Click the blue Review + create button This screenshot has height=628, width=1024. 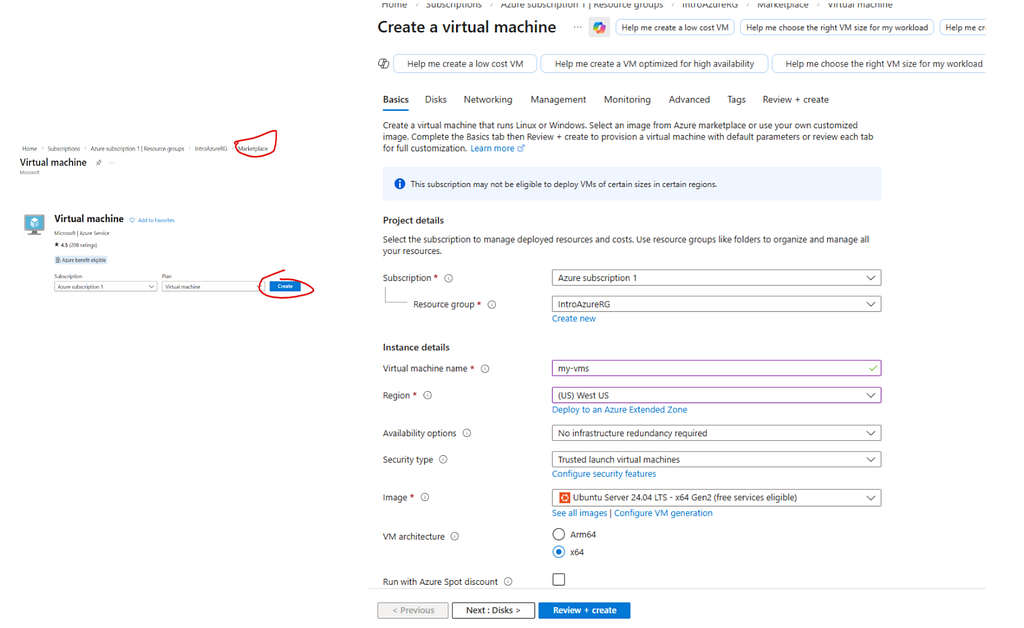(x=584, y=610)
